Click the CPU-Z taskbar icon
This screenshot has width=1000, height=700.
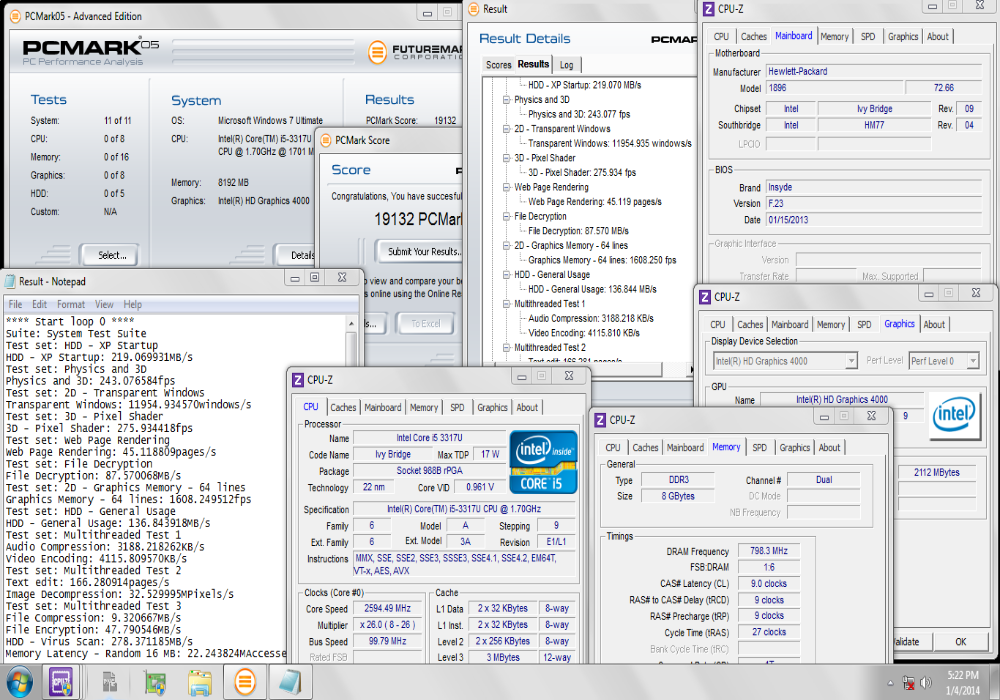(x=62, y=682)
